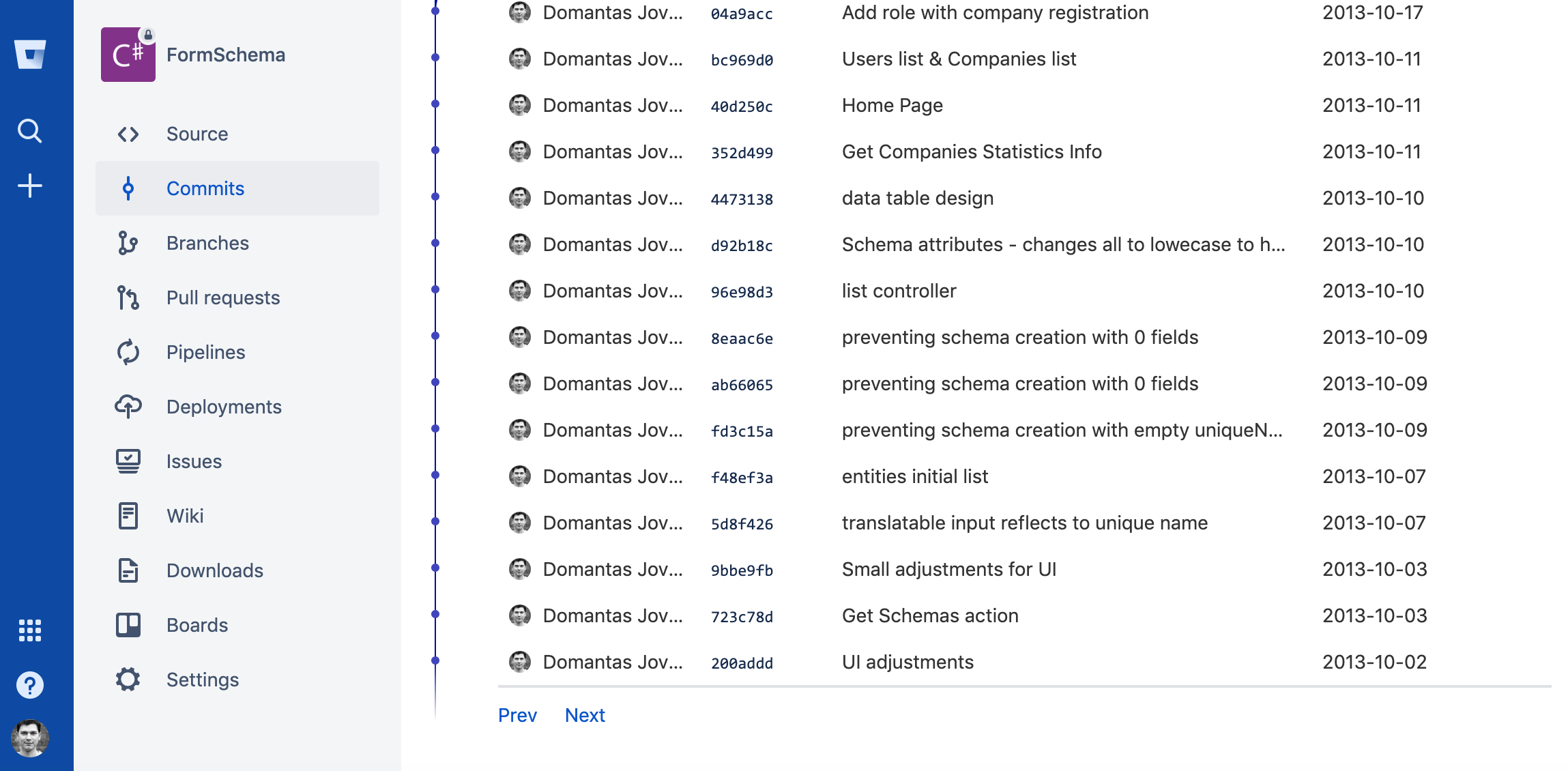
Task: Open search with the magnifier icon
Action: coord(30,130)
